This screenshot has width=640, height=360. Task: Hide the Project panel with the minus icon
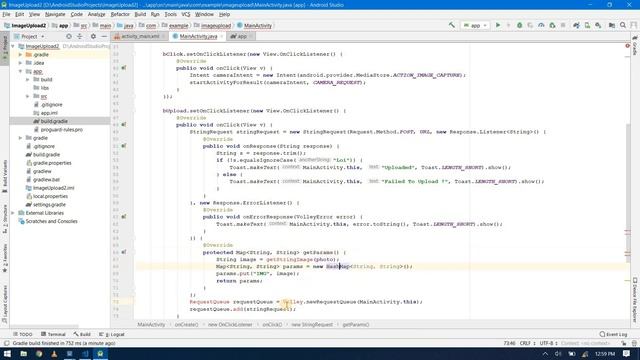pos(104,36)
